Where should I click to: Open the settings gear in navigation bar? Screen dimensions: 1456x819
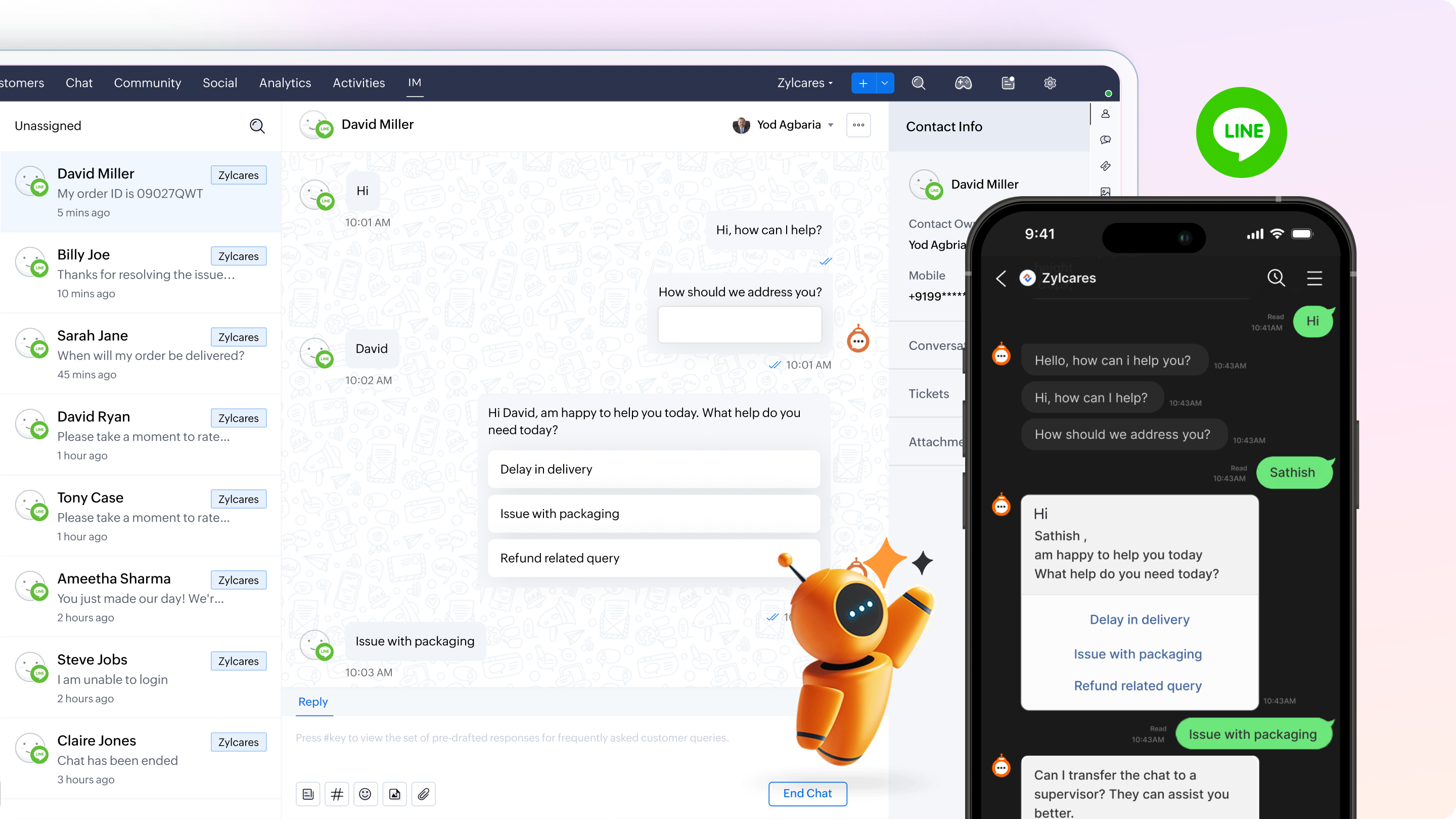point(1050,83)
